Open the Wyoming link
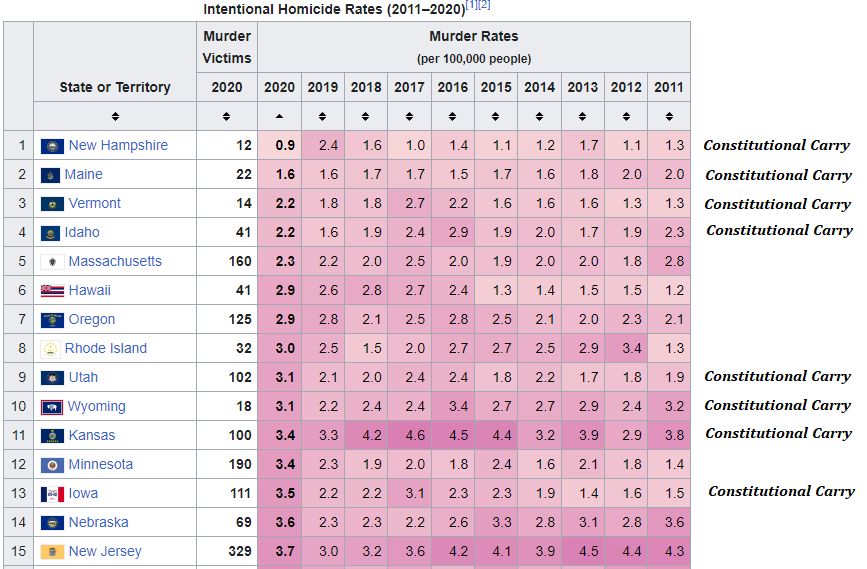This screenshot has height=569, width=867. click(x=97, y=406)
